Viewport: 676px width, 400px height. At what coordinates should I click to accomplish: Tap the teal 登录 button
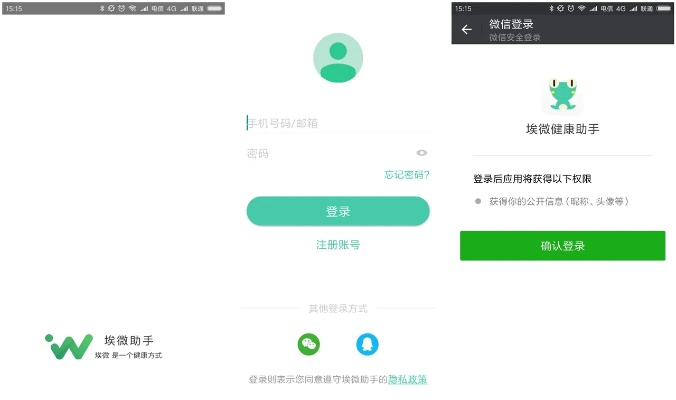pyautogui.click(x=338, y=211)
